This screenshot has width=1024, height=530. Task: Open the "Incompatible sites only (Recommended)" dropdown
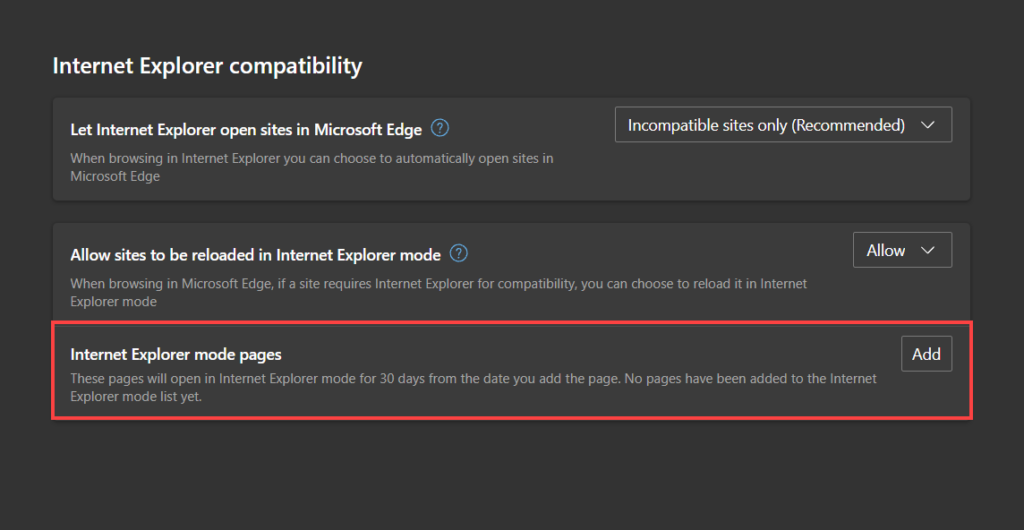click(782, 126)
